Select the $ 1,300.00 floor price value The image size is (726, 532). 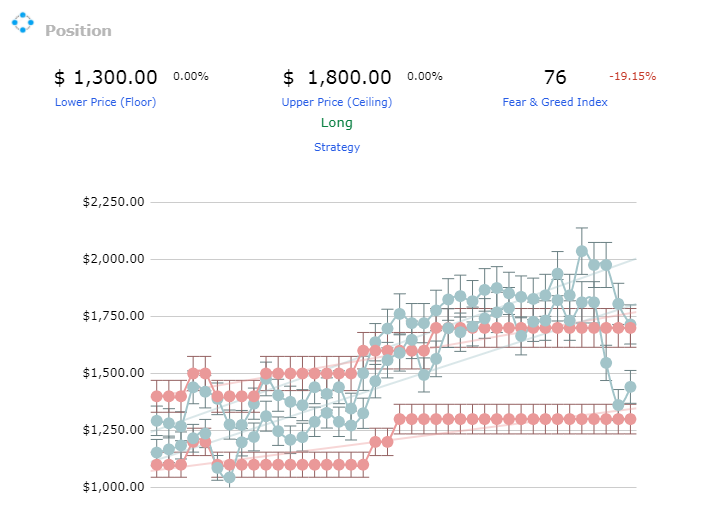[x=106, y=77]
